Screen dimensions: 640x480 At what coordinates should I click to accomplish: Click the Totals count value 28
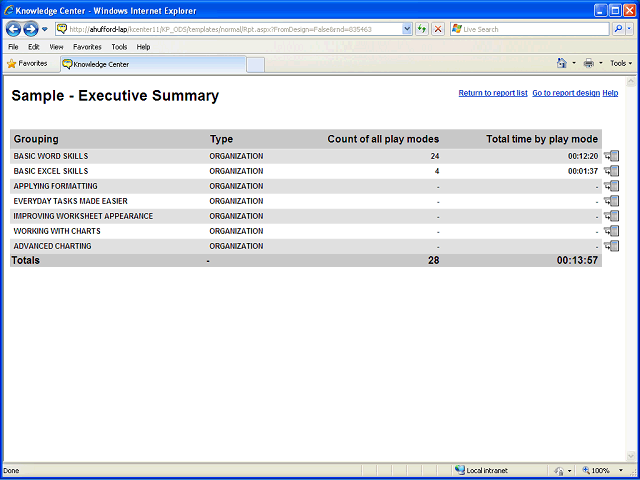pyautogui.click(x=433, y=260)
